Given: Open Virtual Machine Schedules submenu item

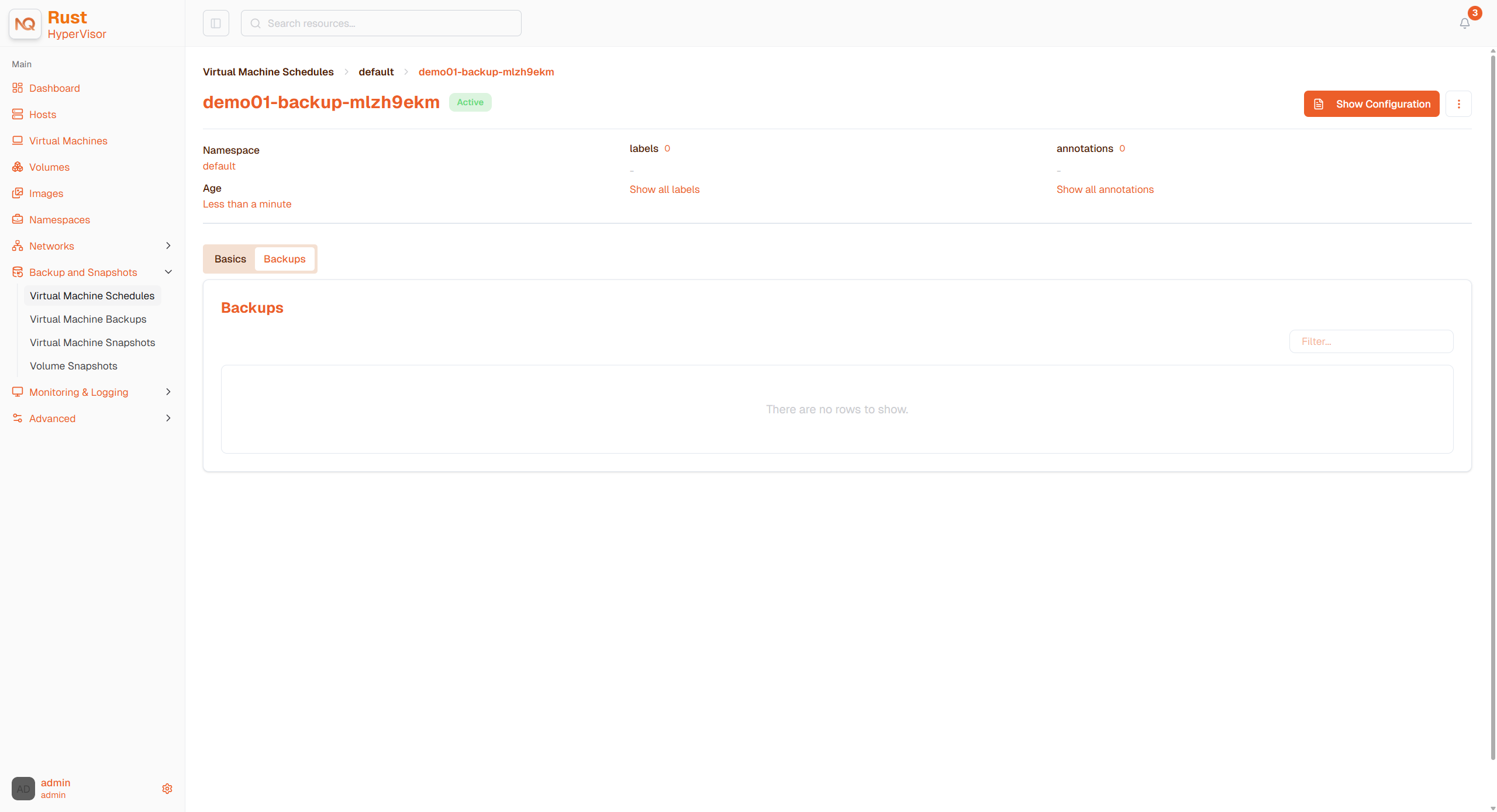Looking at the screenshot, I should point(92,296).
